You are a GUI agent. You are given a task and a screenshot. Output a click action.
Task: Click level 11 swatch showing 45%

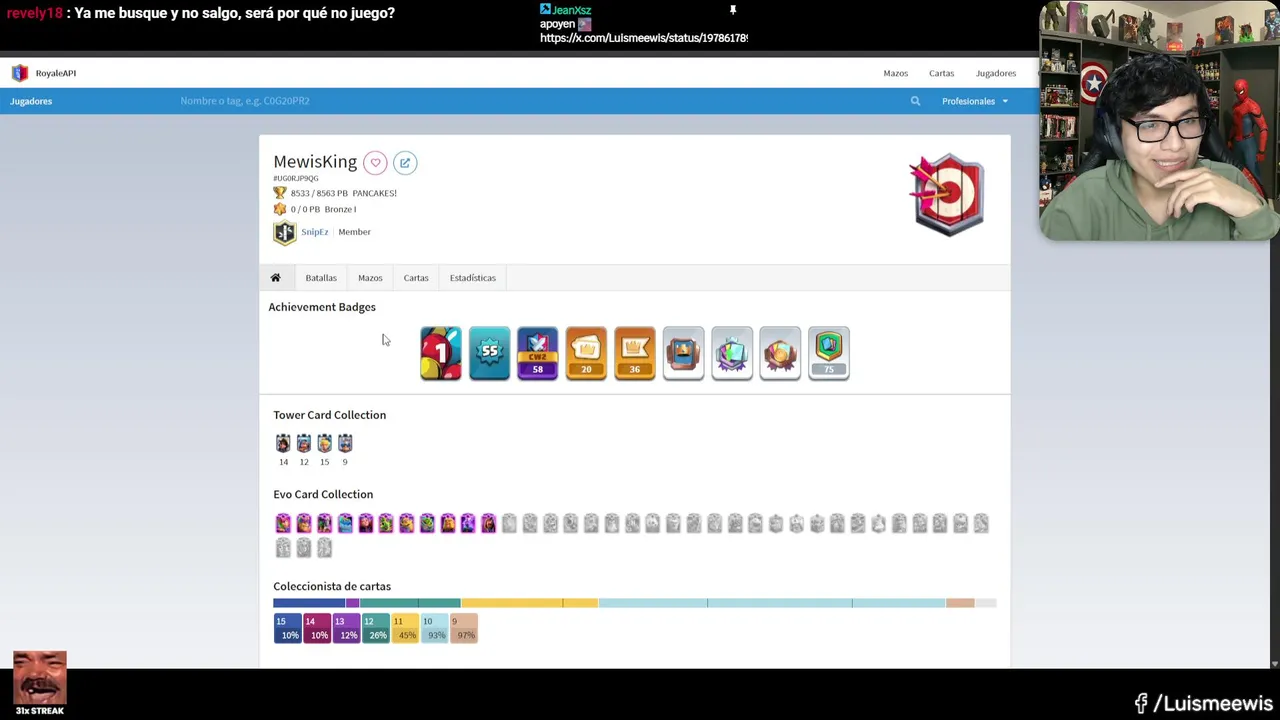click(x=405, y=628)
